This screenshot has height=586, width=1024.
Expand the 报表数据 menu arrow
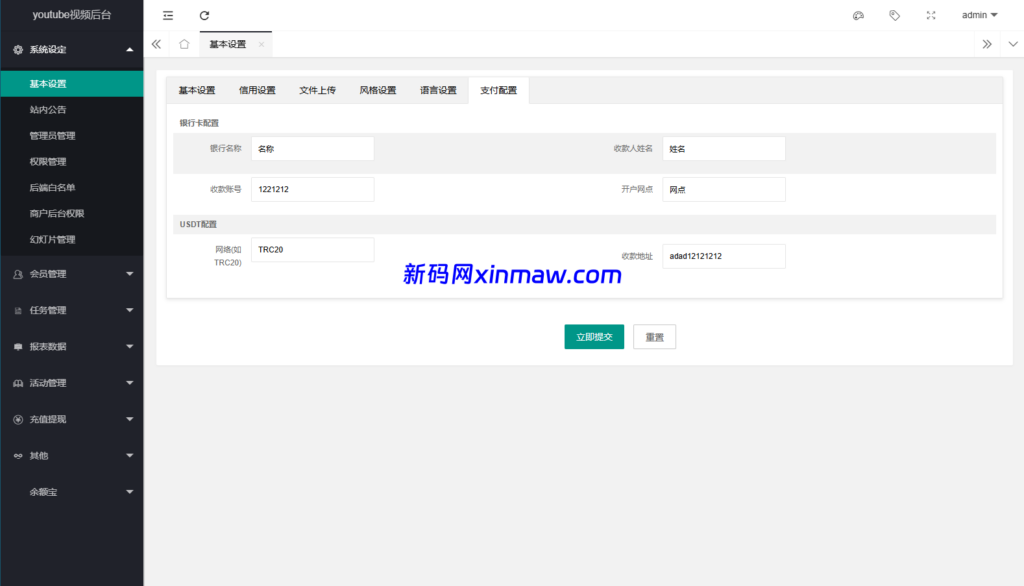(129, 346)
